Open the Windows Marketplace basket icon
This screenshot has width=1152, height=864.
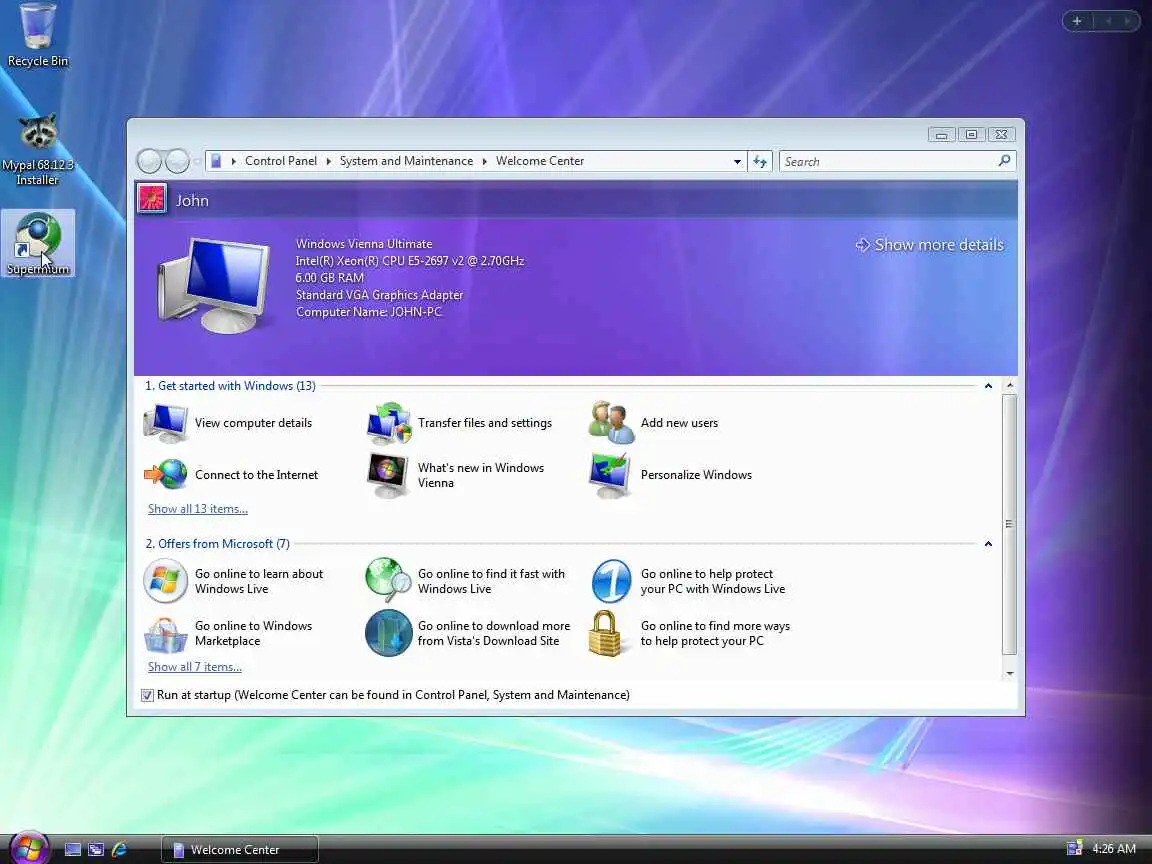[x=165, y=634]
